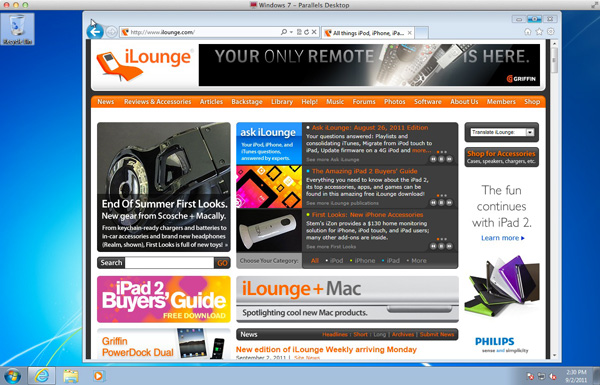
Task: Click the IE Home icon
Action: pyautogui.click(x=528, y=32)
